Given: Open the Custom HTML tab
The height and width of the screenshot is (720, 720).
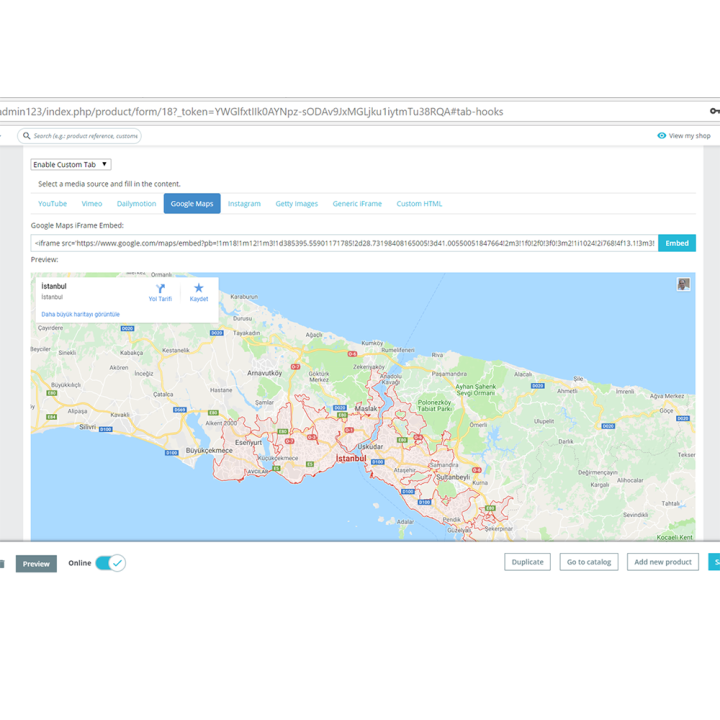Looking at the screenshot, I should click(x=419, y=203).
